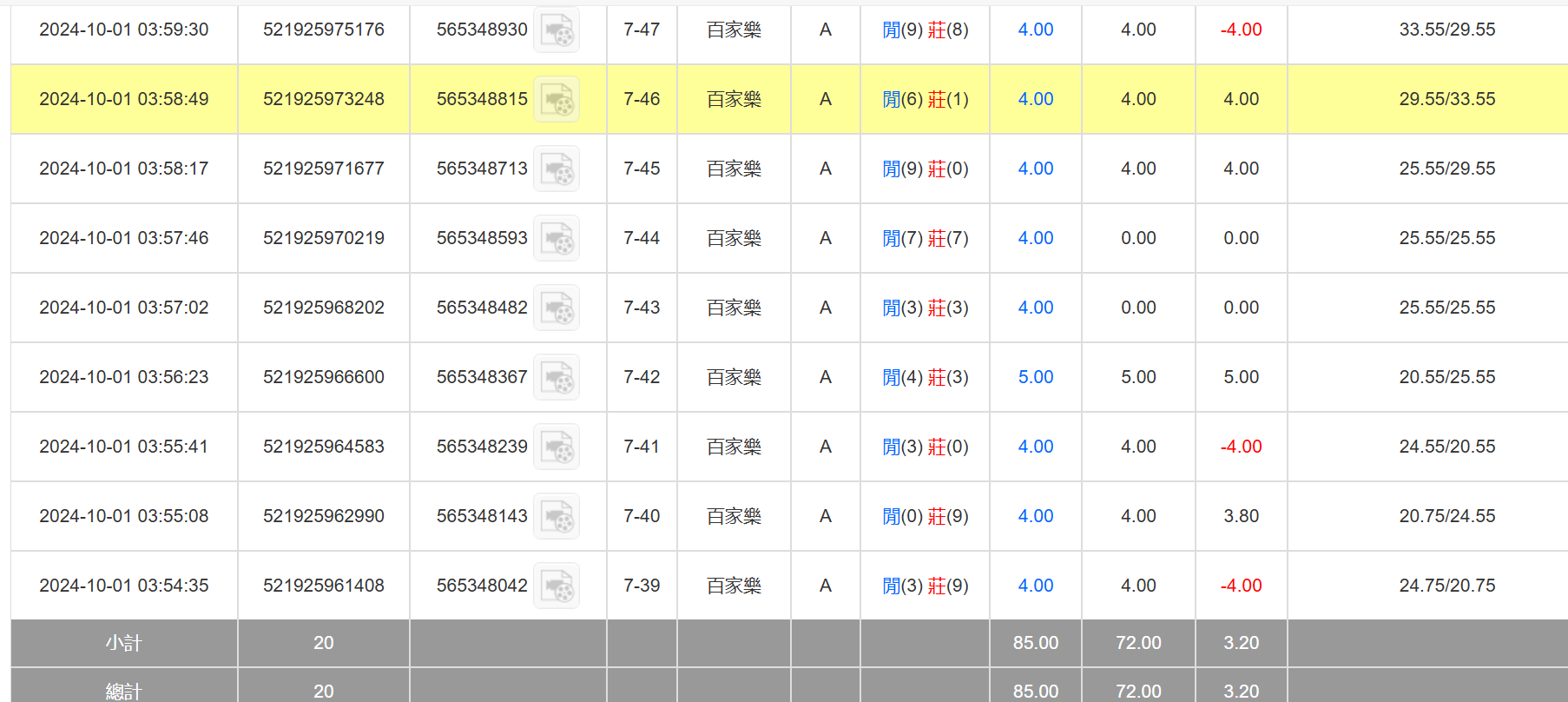Screen dimensions: 1568x702
Task: Play the replay for round 565348593
Action: point(556,239)
